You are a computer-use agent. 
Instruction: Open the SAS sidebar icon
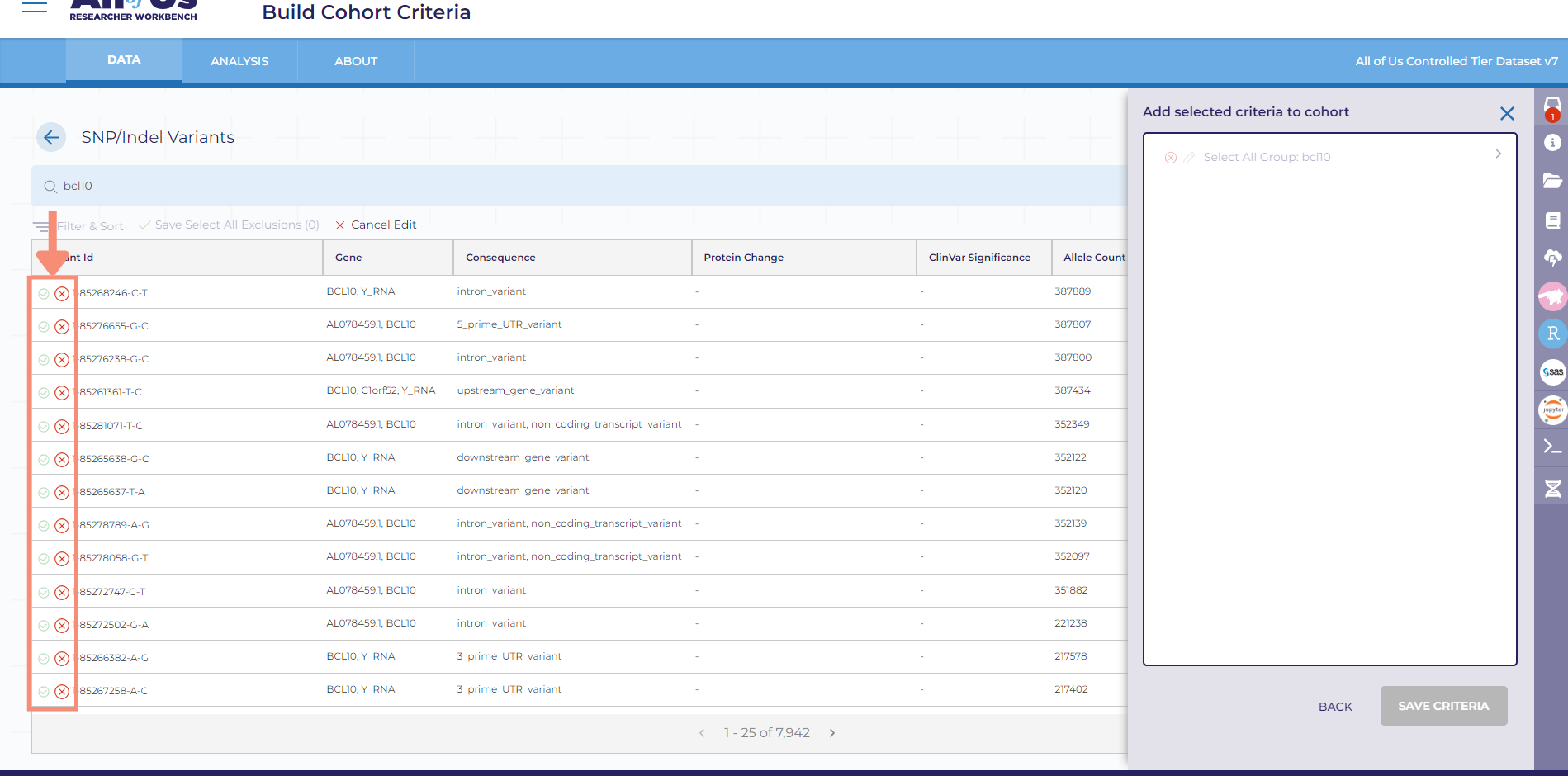[1552, 371]
